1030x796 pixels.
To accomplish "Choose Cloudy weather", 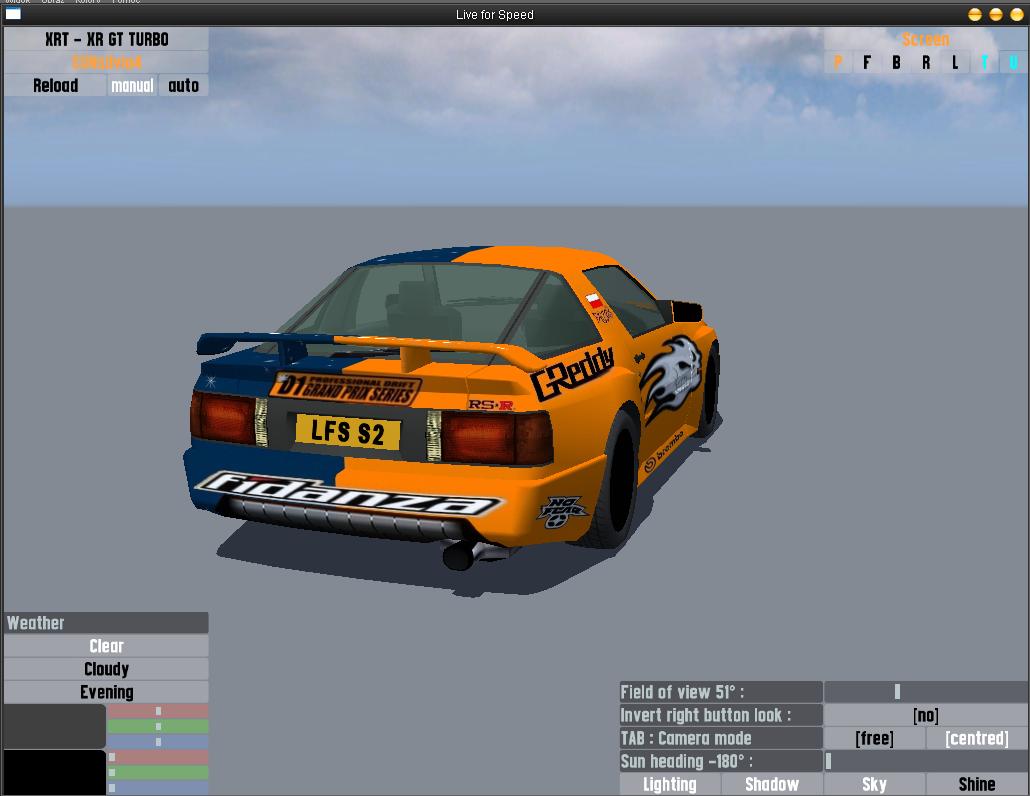I will (106, 669).
